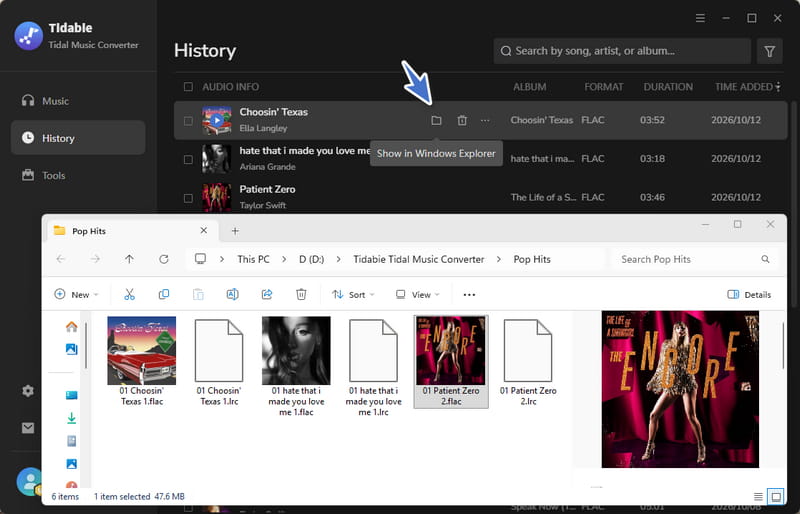Viewport: 800px width, 514px height.
Task: Switch Explorer to details list view icon
Action: [758, 496]
